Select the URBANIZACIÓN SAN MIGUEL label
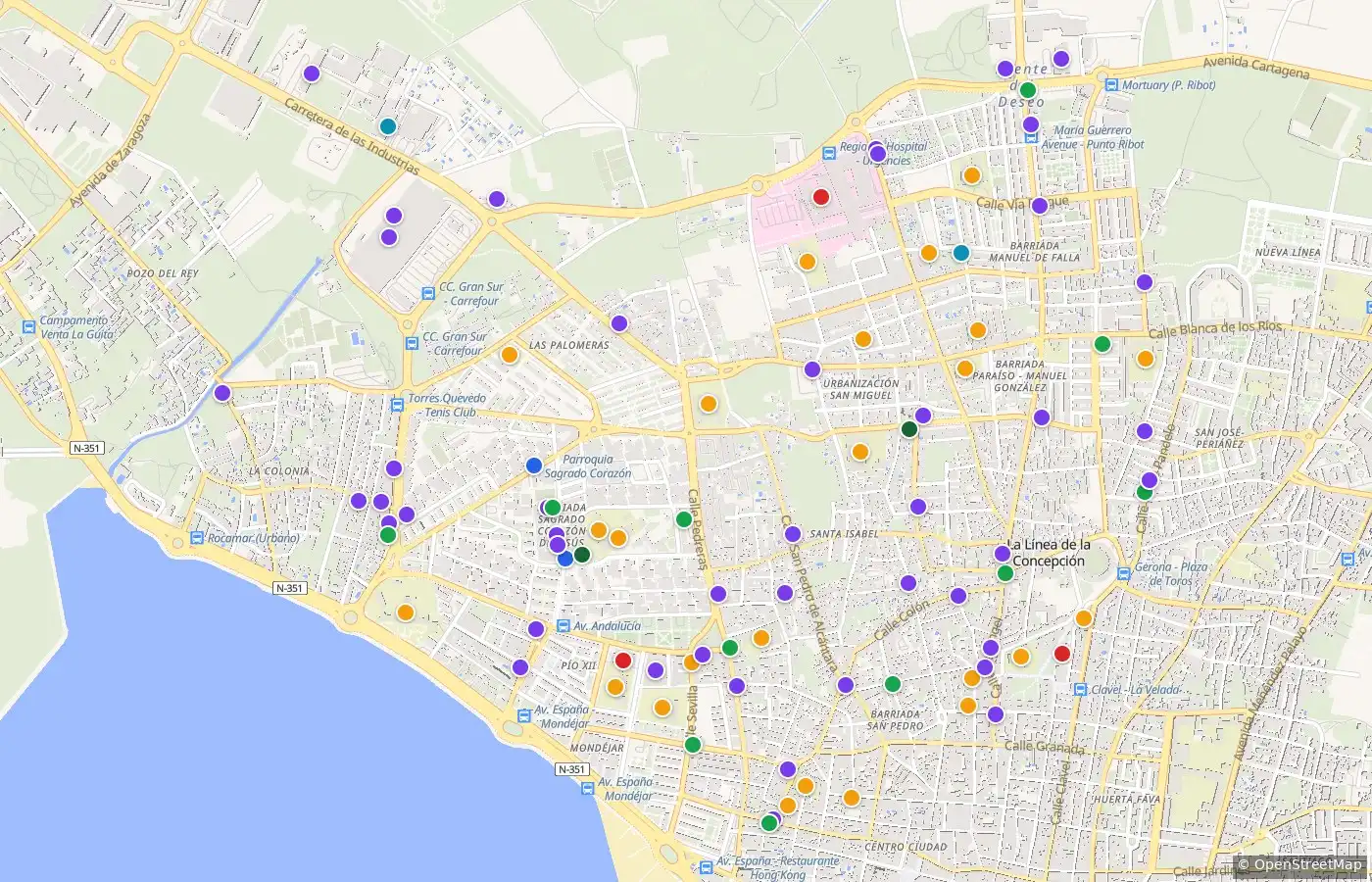 [860, 389]
